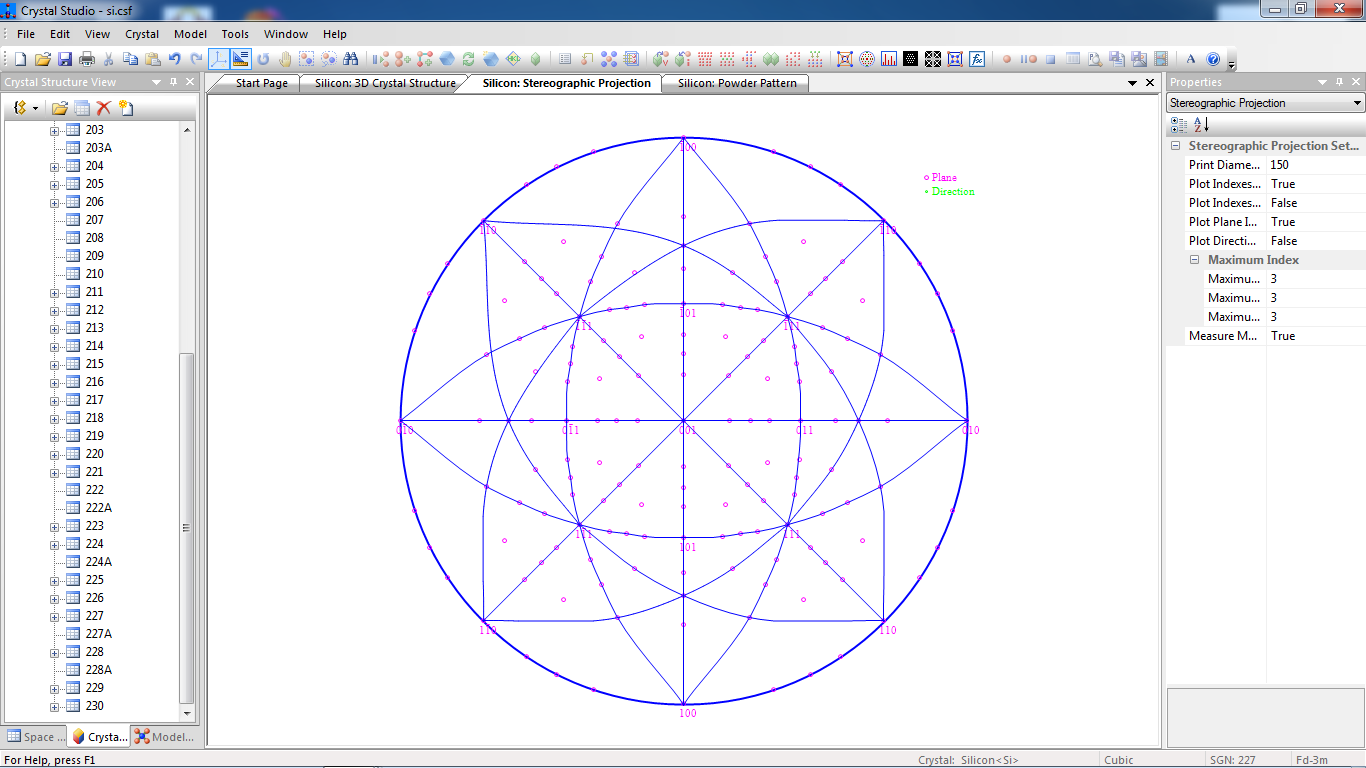This screenshot has height=768, width=1366.
Task: Click the stereographic projection circle icon
Action: (867, 59)
